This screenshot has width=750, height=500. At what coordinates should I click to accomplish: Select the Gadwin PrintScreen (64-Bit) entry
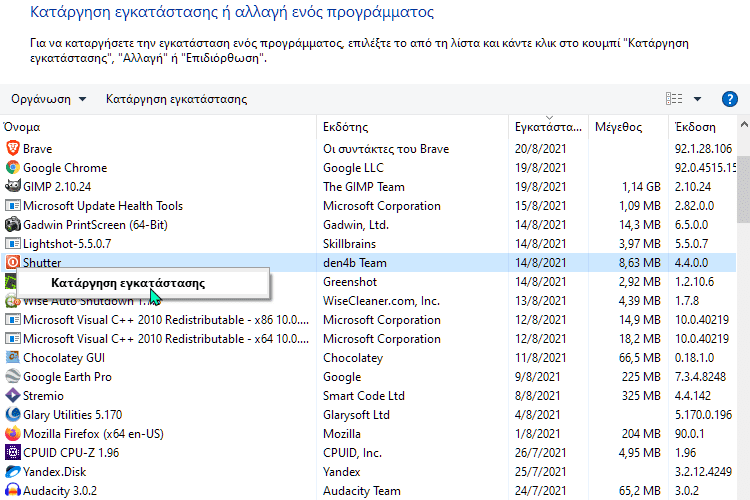pos(95,225)
